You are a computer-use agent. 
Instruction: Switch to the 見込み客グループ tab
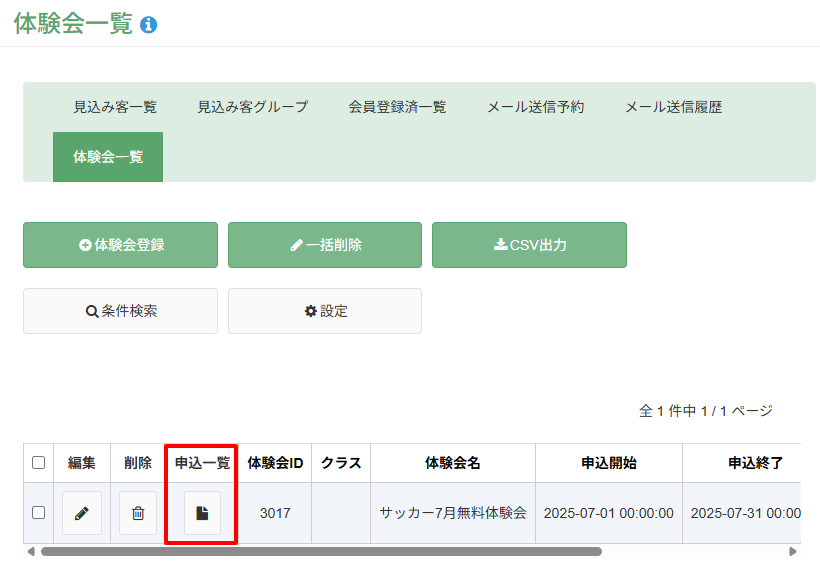point(253,107)
